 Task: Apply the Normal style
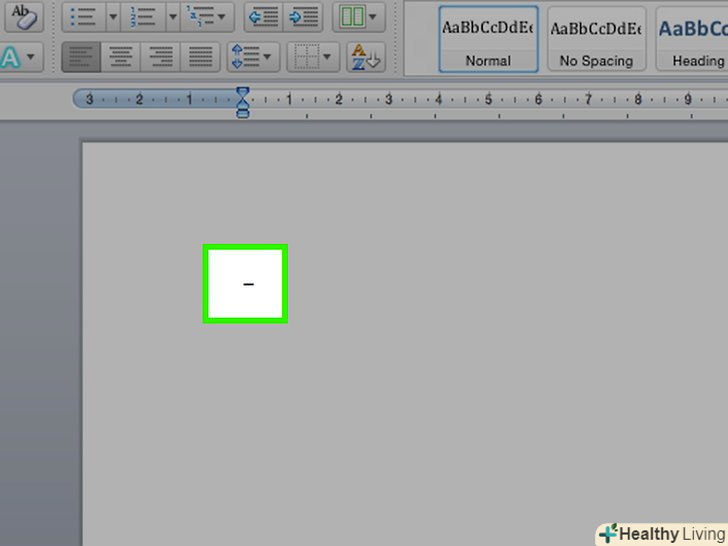(x=488, y=39)
